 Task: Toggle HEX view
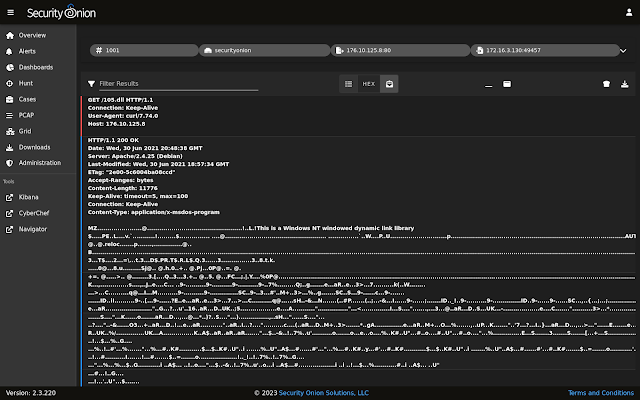369,84
